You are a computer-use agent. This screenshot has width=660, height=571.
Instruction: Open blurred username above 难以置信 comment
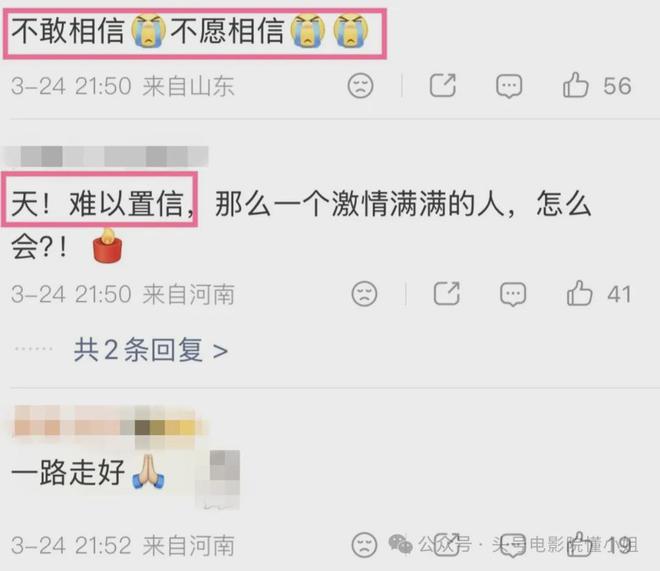pos(106,156)
